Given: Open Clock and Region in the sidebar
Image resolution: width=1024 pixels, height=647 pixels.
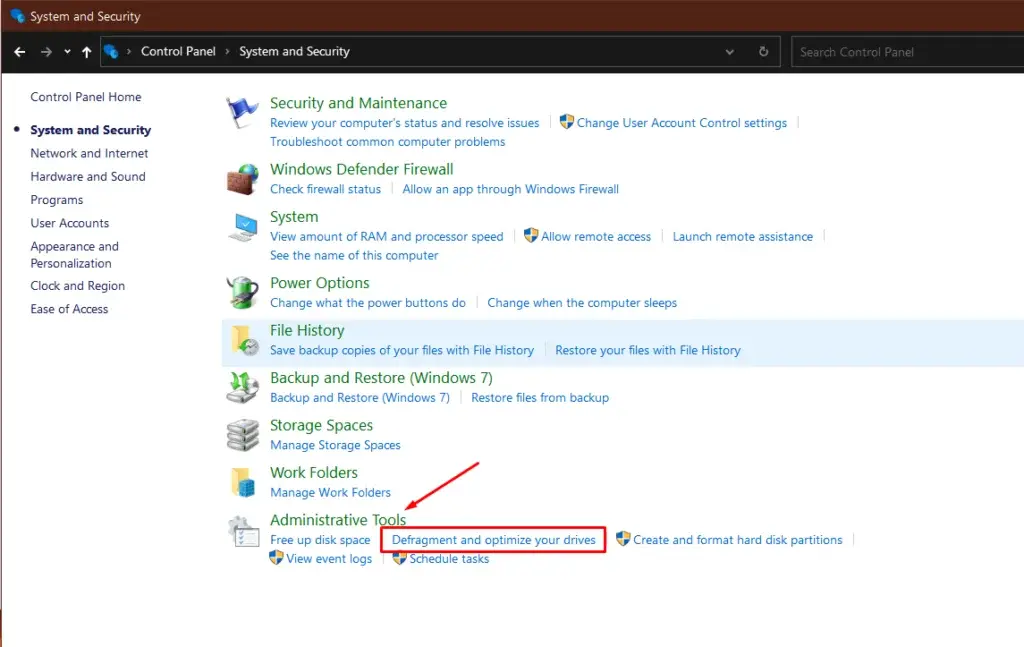Looking at the screenshot, I should (77, 285).
